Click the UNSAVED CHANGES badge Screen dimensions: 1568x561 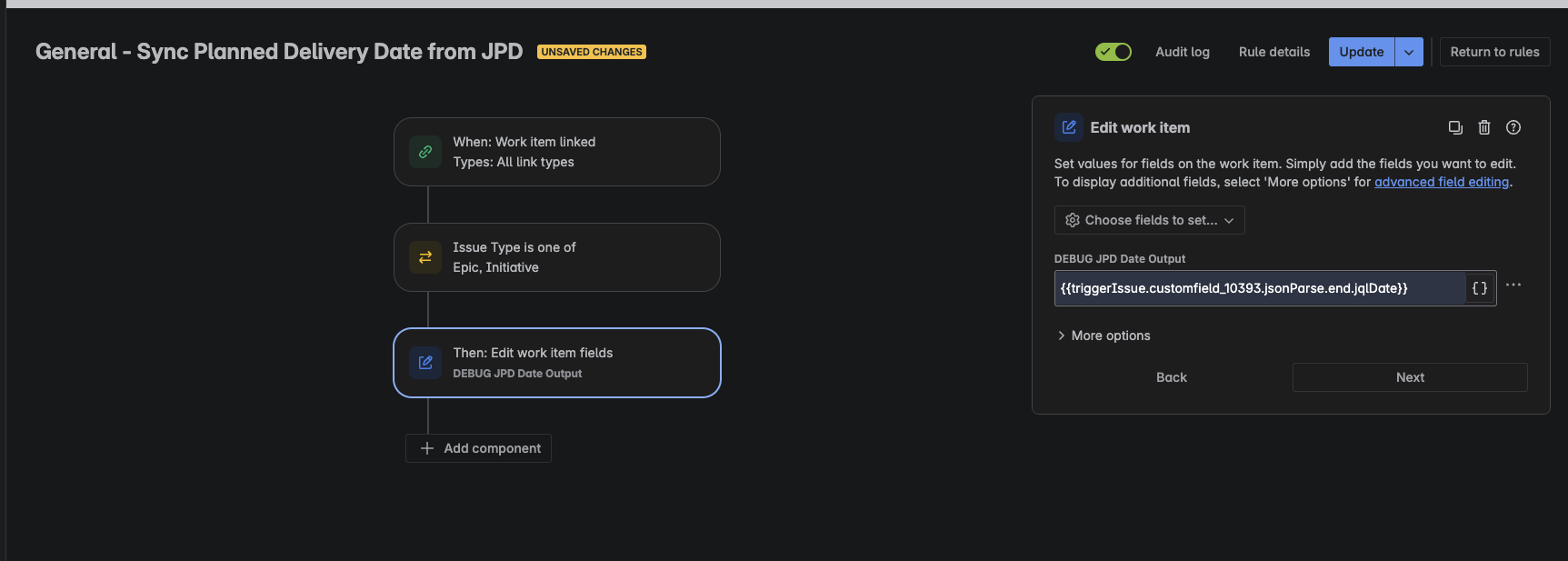coord(592,52)
